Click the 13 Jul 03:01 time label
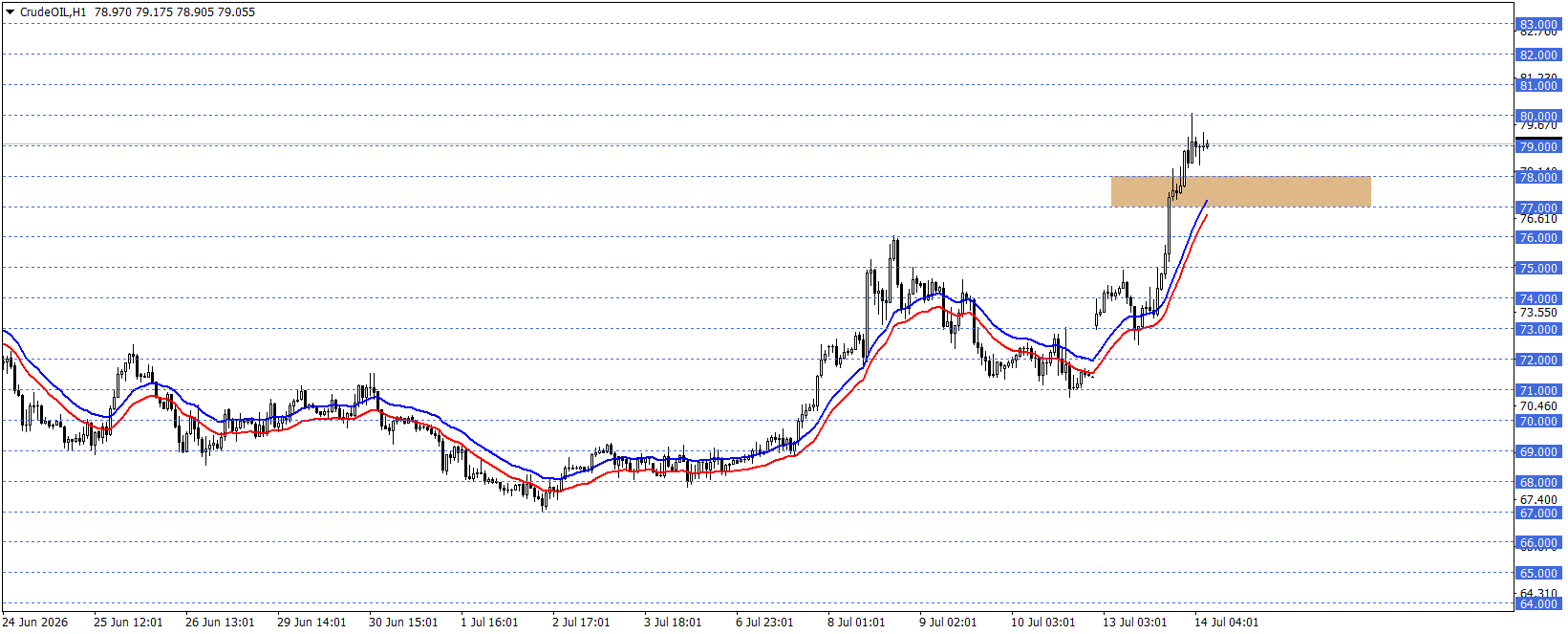 [1135, 623]
